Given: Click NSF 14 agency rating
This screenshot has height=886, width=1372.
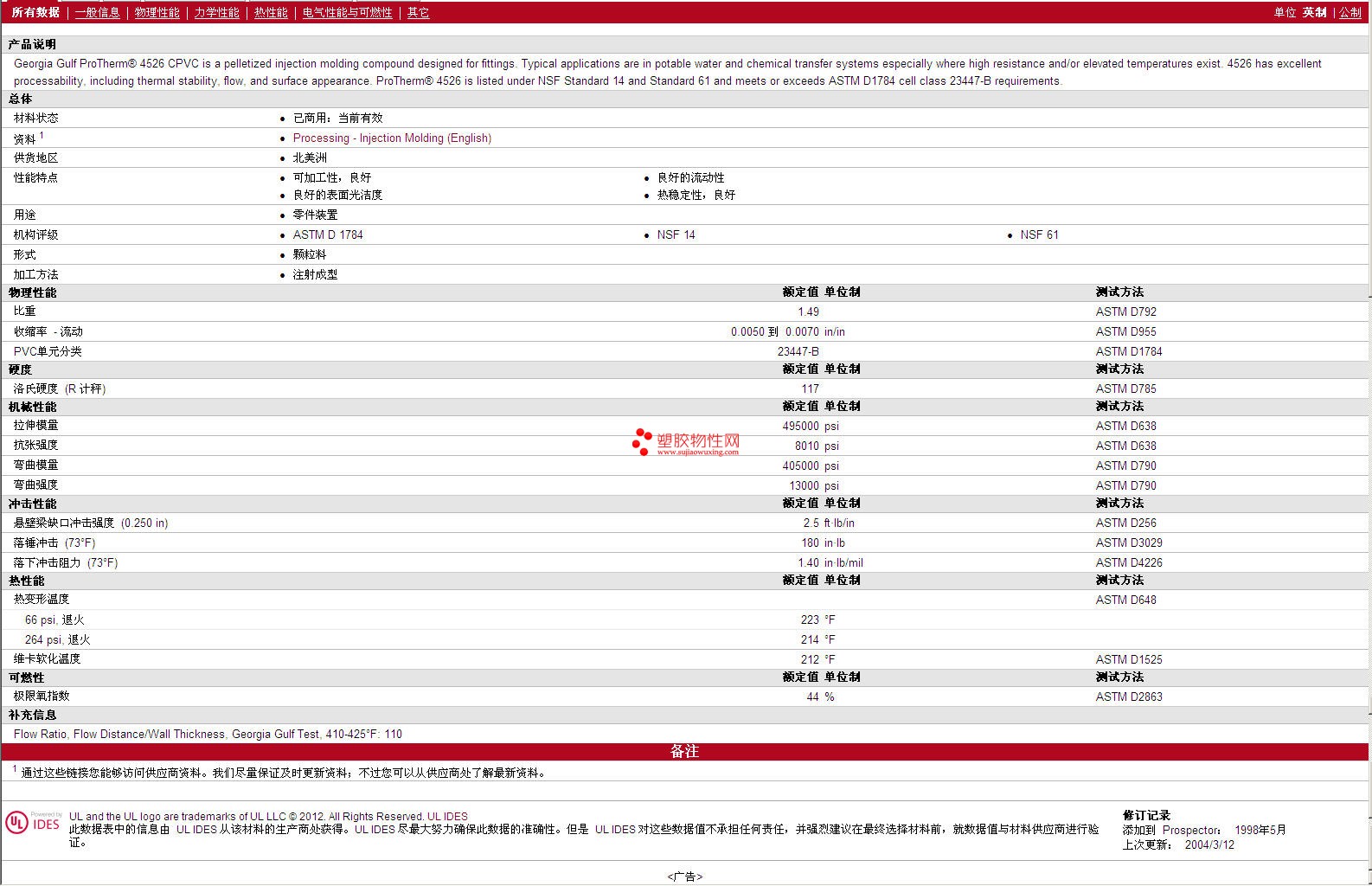Looking at the screenshot, I should (676, 234).
